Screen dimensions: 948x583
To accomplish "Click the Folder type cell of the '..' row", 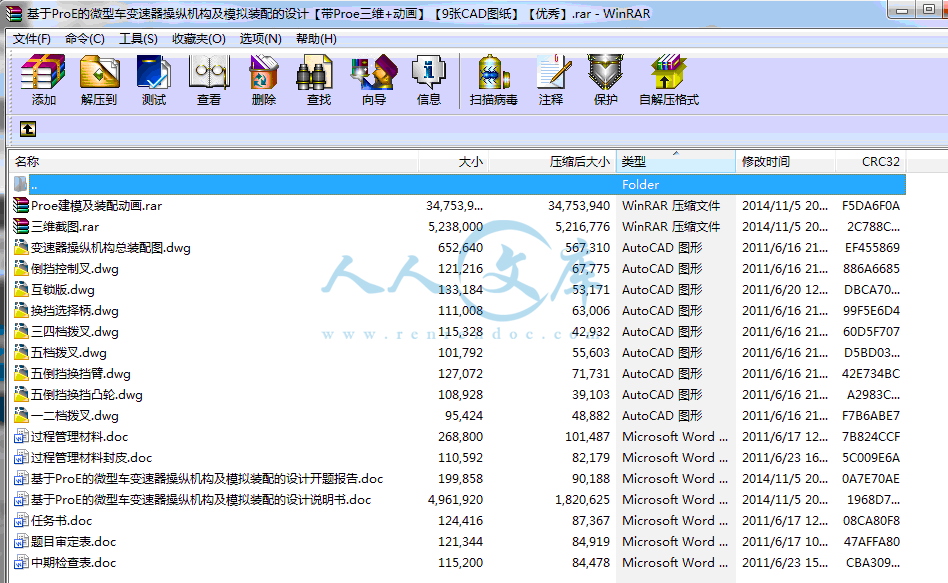I will (640, 184).
